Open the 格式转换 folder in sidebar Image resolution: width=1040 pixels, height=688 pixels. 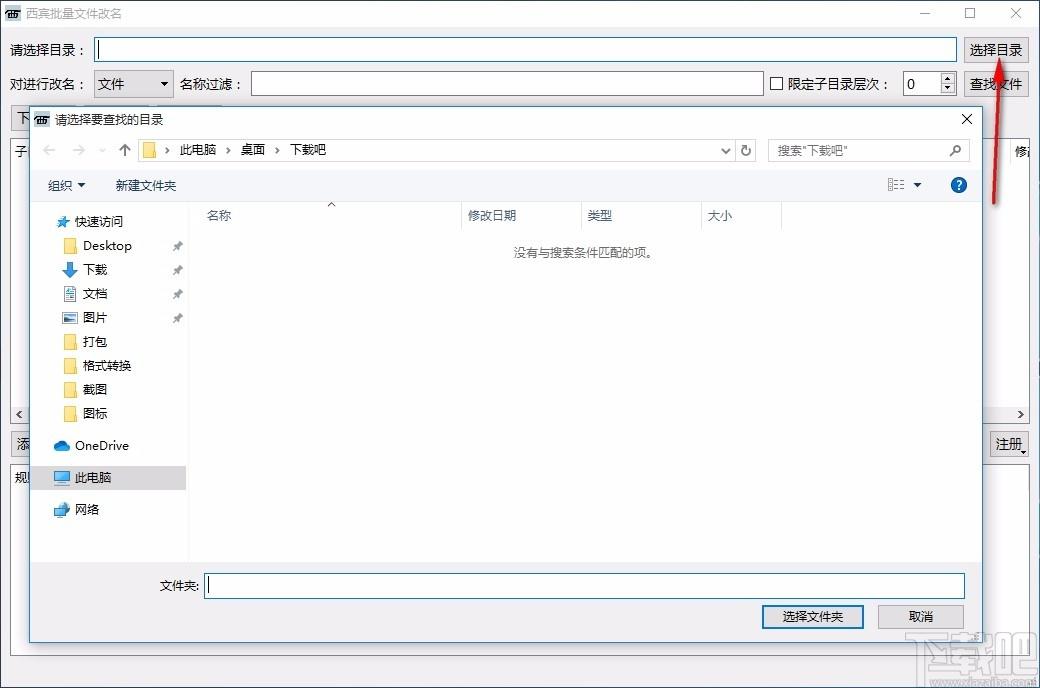[107, 366]
